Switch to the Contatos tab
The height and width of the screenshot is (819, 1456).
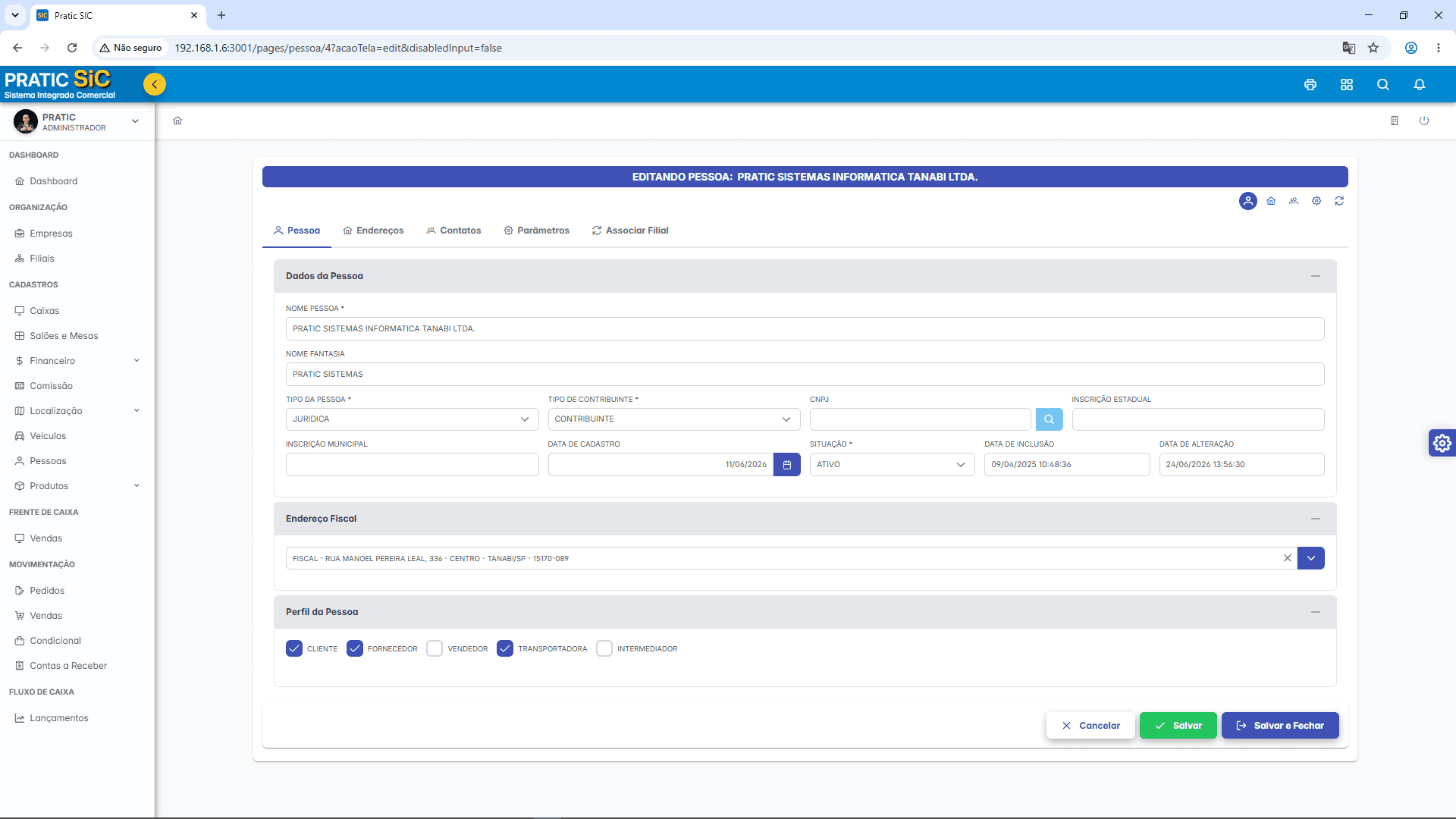coord(453,231)
